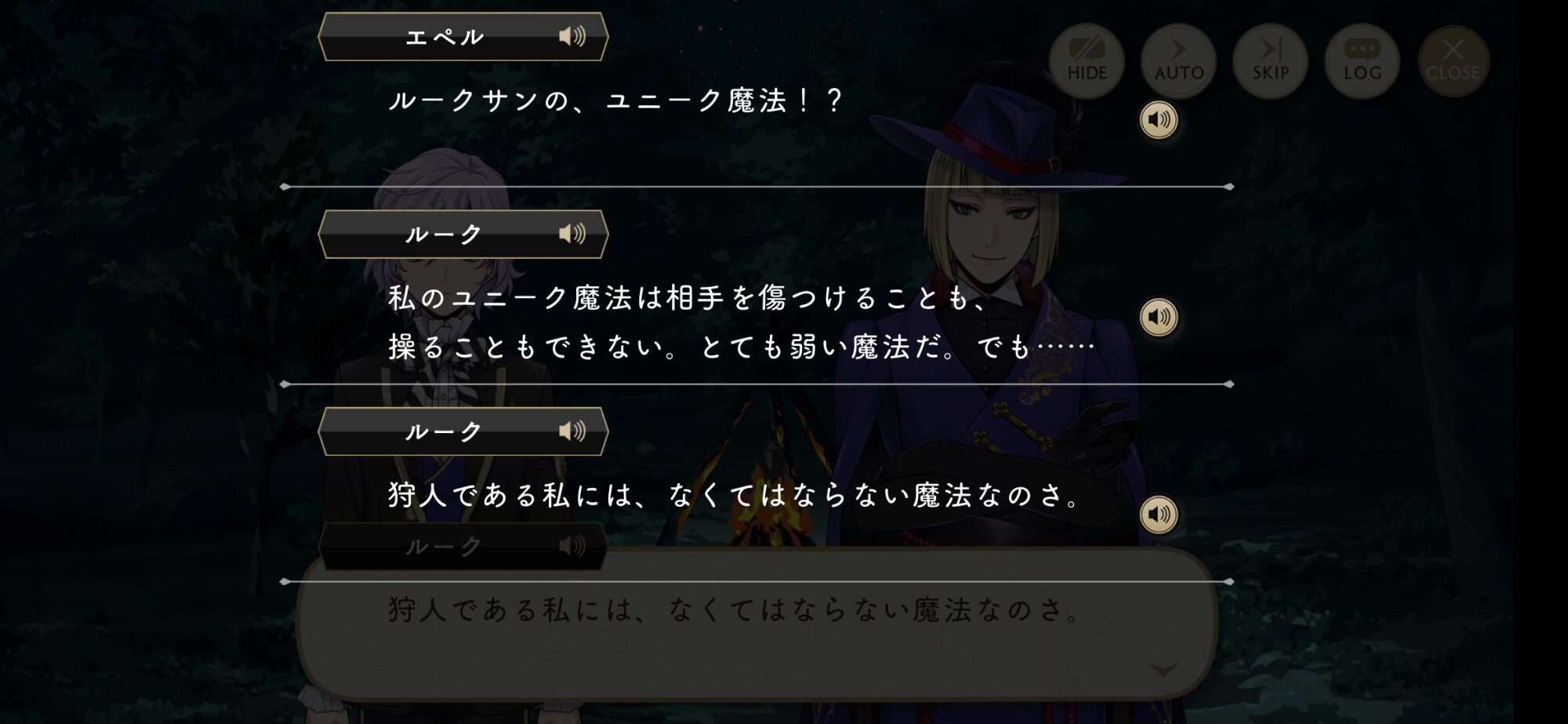Click log text ルークサンの、ユニーク魔法！？
1568x724 pixels.
(x=615, y=100)
